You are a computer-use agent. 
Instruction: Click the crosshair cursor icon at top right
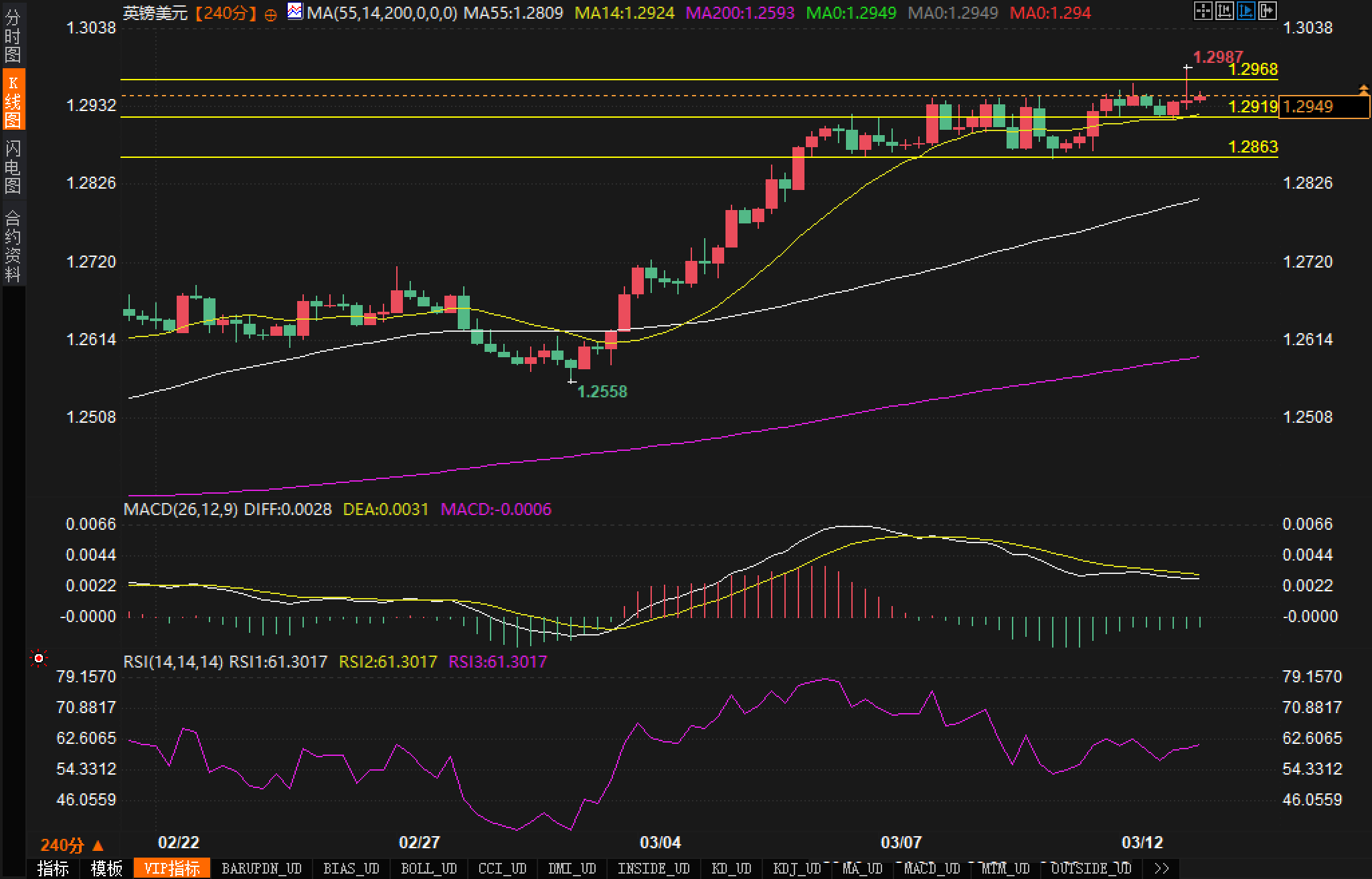pos(1203,11)
